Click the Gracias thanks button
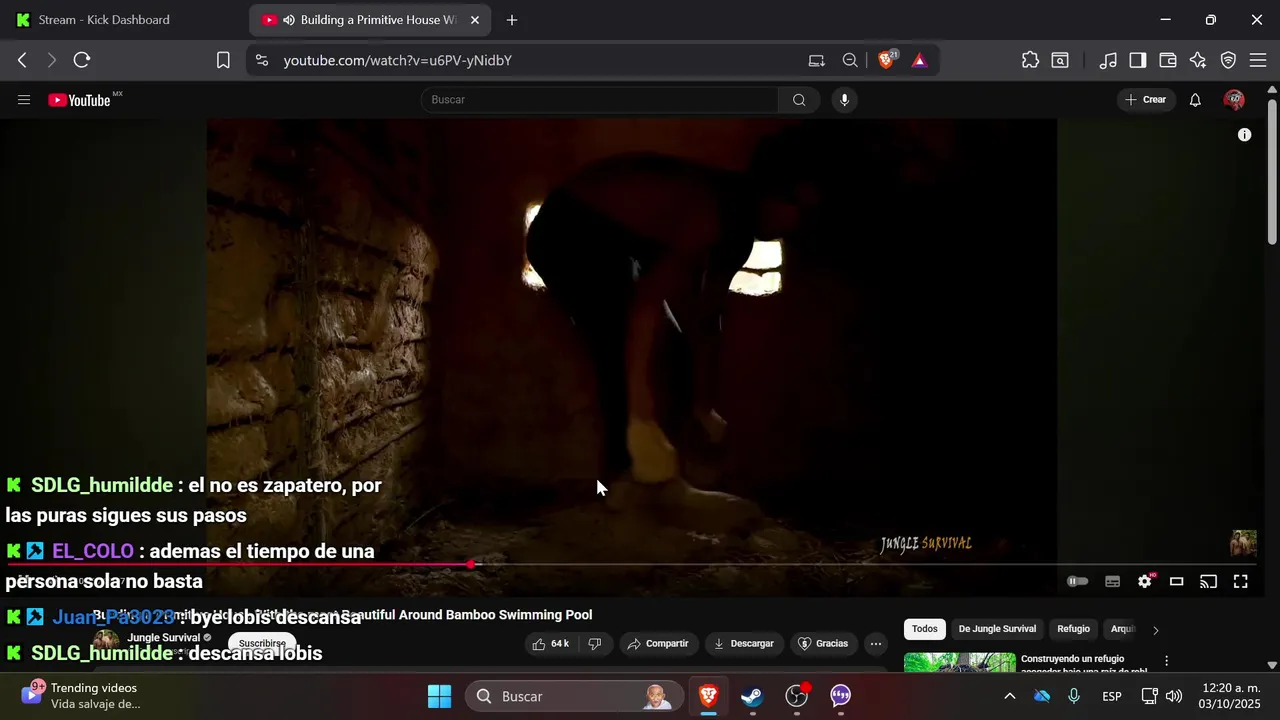Screen dimensions: 1280x720 coord(822,644)
